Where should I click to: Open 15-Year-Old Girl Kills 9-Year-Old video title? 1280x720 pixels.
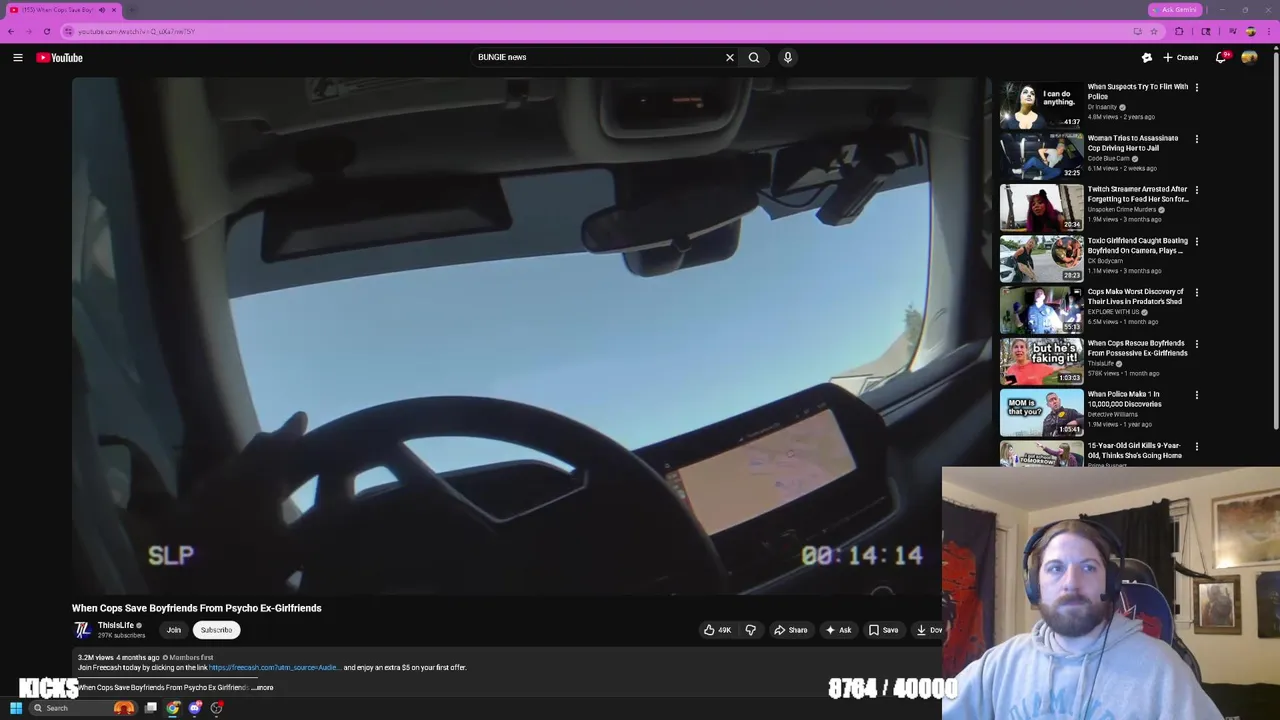pos(1134,451)
